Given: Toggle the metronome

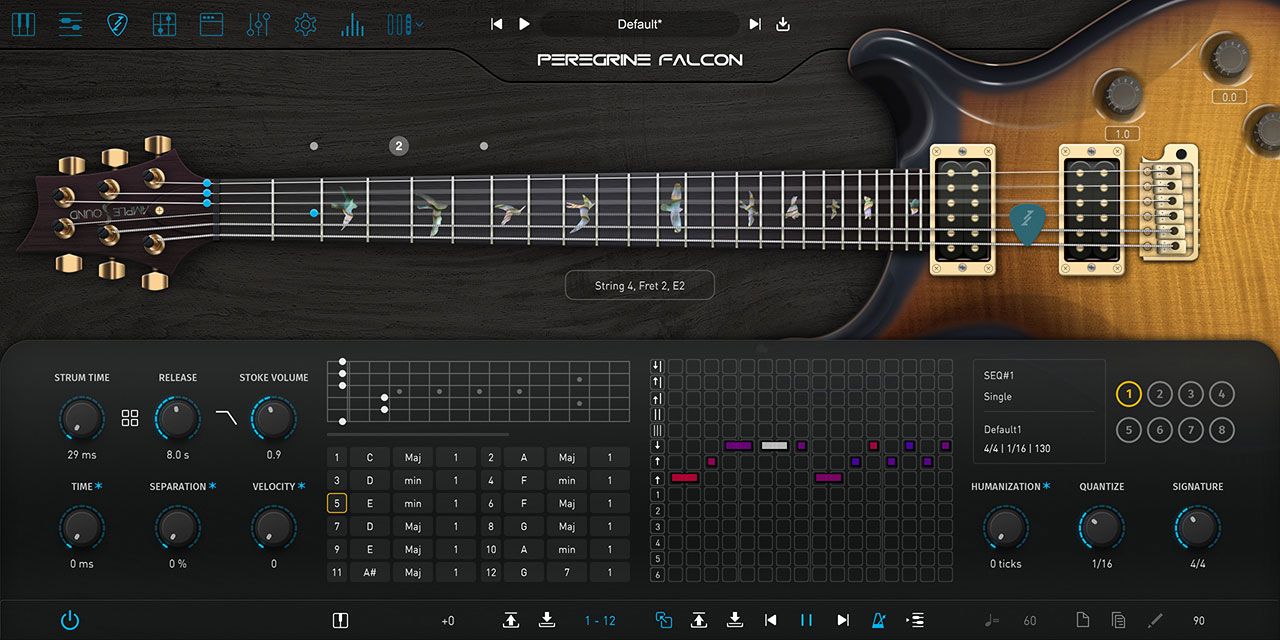Looking at the screenshot, I should point(878,620).
